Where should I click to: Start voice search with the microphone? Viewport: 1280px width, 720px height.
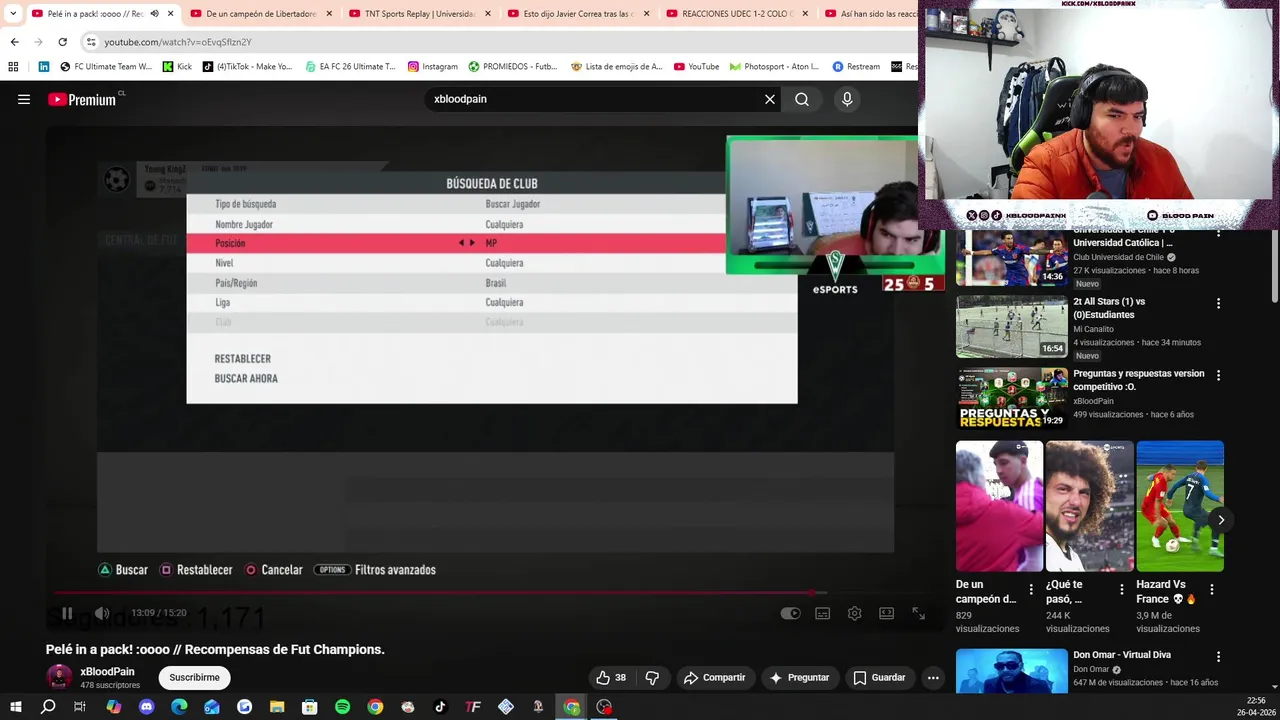tap(847, 99)
